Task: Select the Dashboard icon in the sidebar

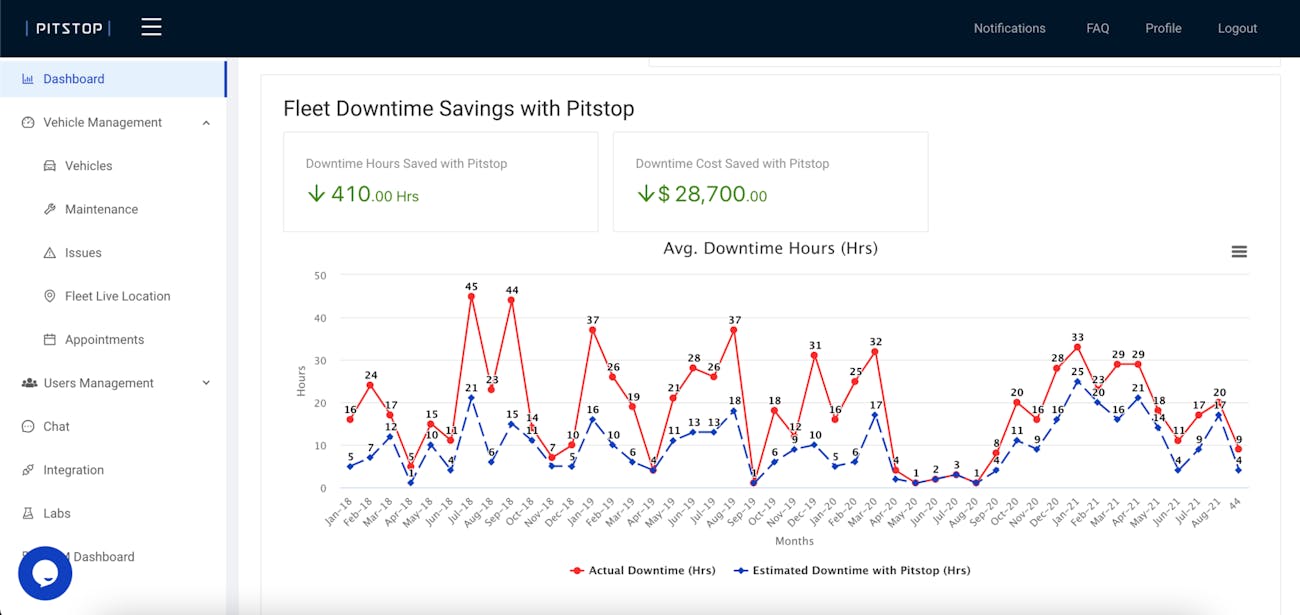Action: click(28, 78)
